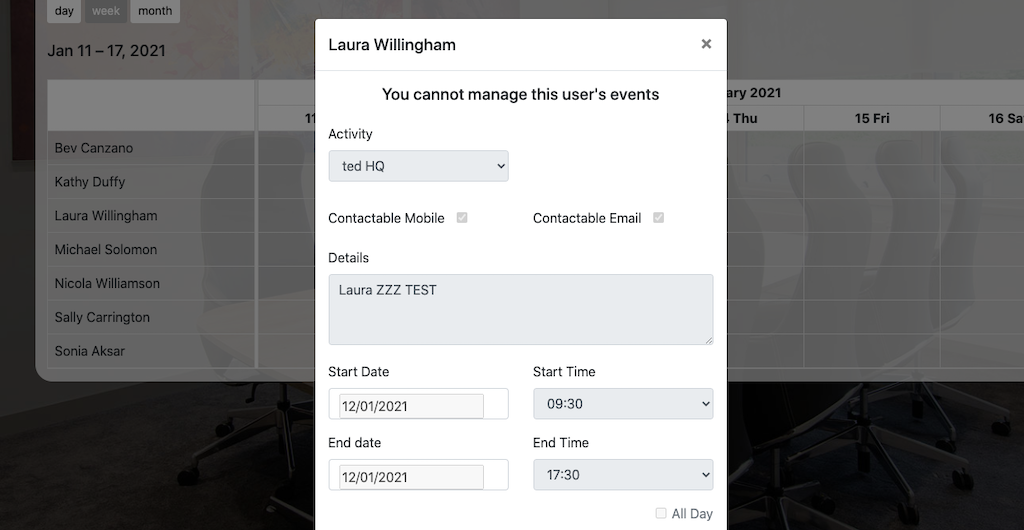Open the Activity dropdown

pyautogui.click(x=418, y=166)
